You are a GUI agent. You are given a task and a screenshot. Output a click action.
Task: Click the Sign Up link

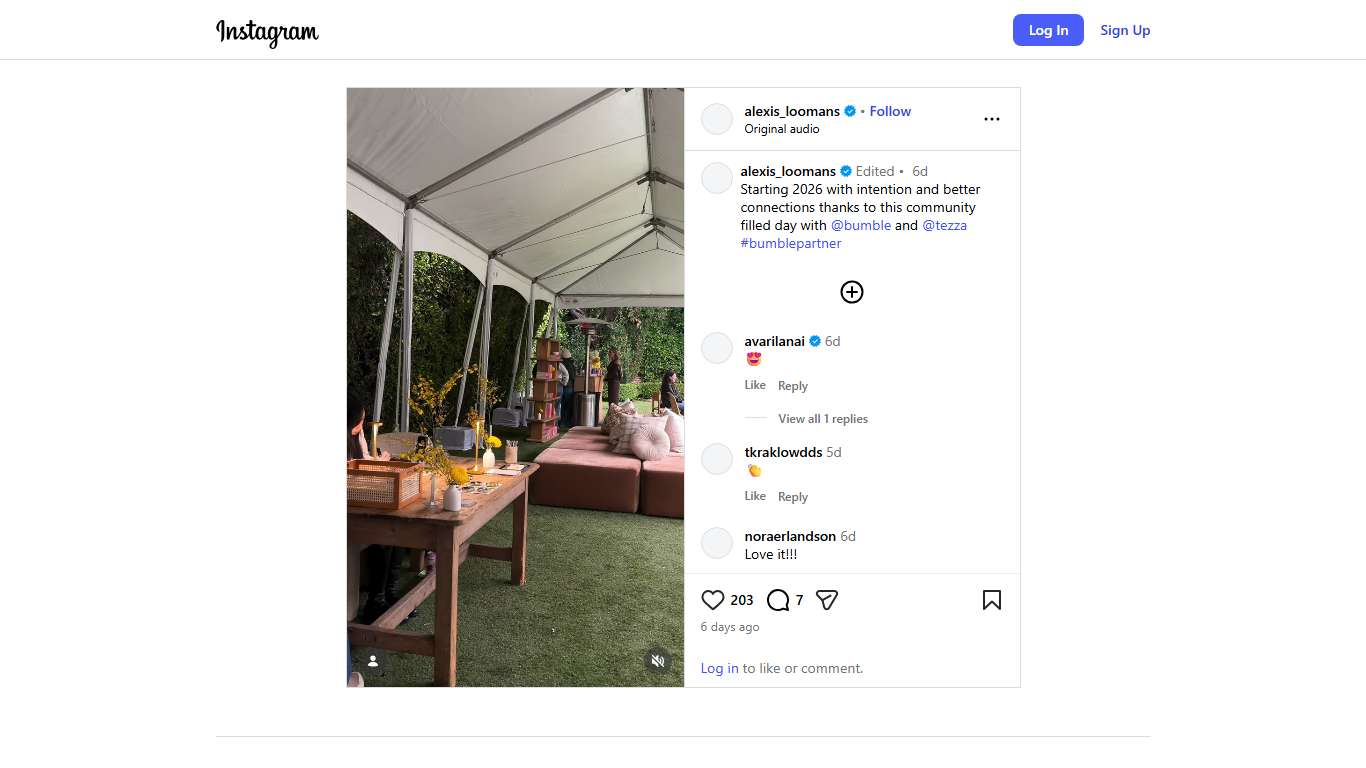click(1125, 30)
